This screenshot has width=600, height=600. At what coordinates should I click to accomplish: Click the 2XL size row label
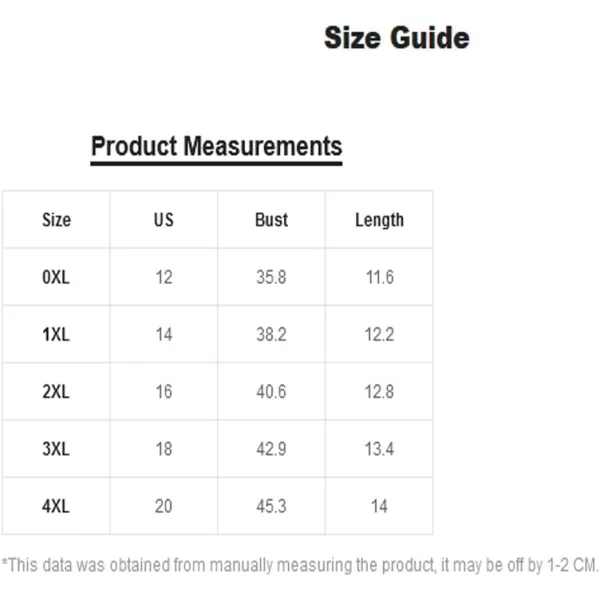(56, 392)
